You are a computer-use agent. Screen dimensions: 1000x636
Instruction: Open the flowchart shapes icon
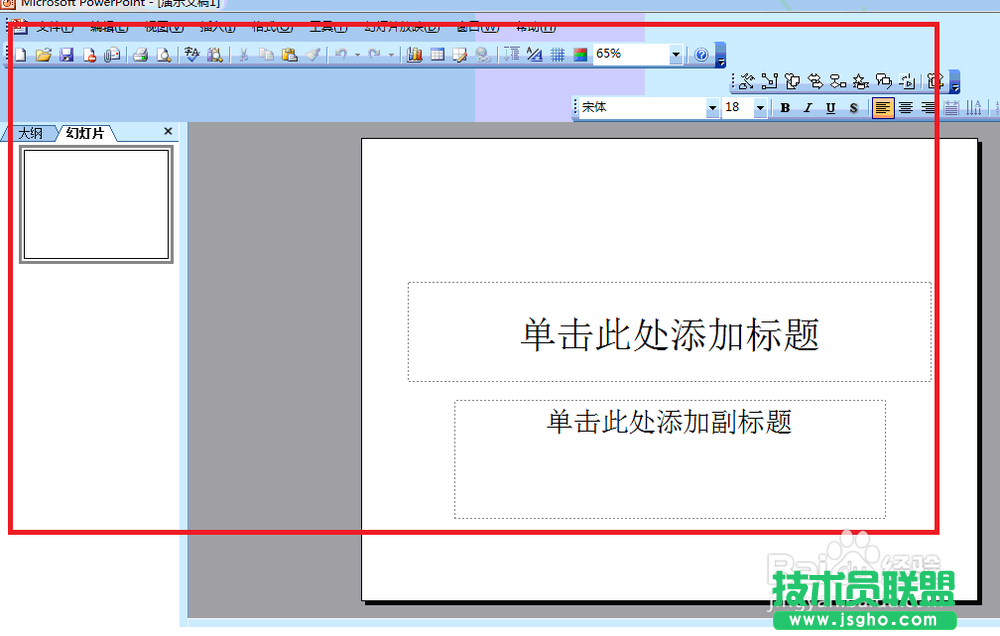[836, 80]
